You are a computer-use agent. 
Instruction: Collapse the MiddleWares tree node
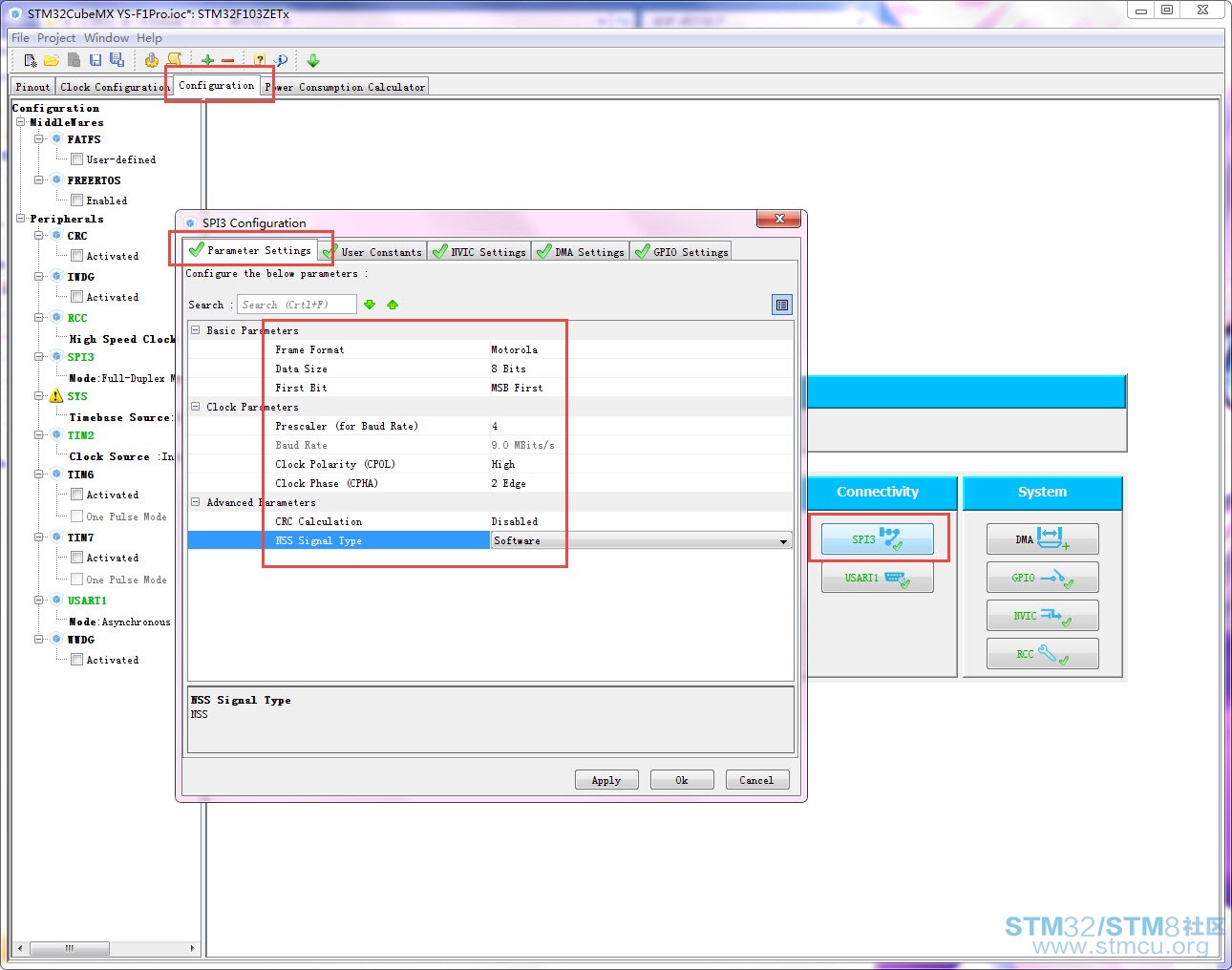click(x=21, y=122)
